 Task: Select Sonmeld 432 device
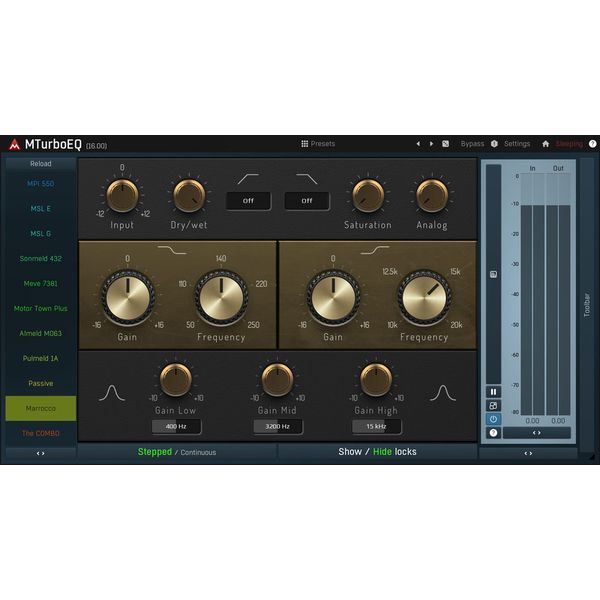(x=41, y=259)
